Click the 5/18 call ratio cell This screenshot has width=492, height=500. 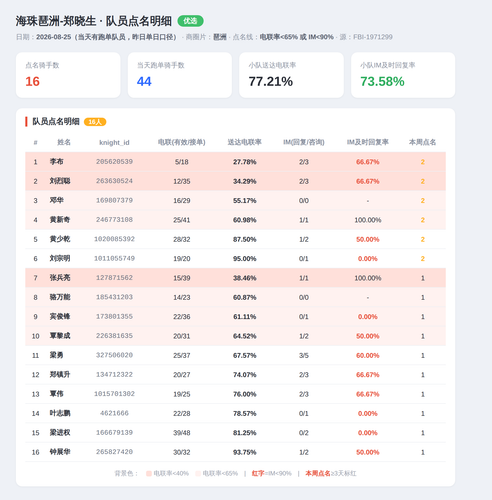[182, 162]
